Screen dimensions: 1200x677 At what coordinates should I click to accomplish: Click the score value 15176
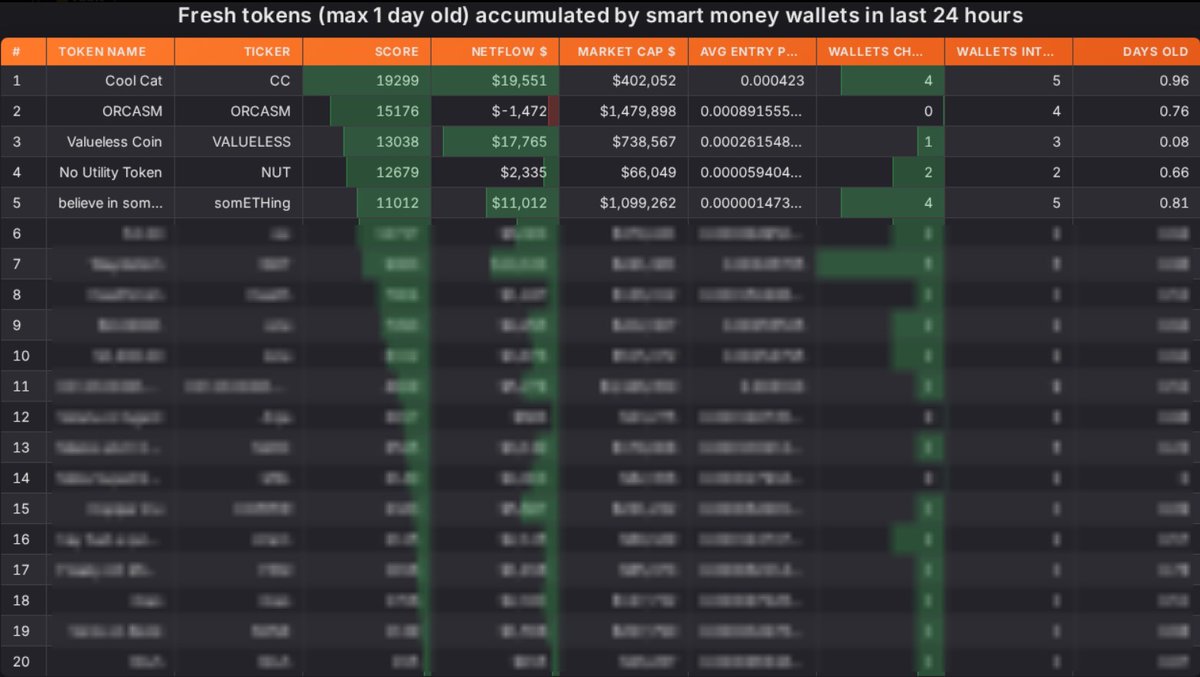398,111
